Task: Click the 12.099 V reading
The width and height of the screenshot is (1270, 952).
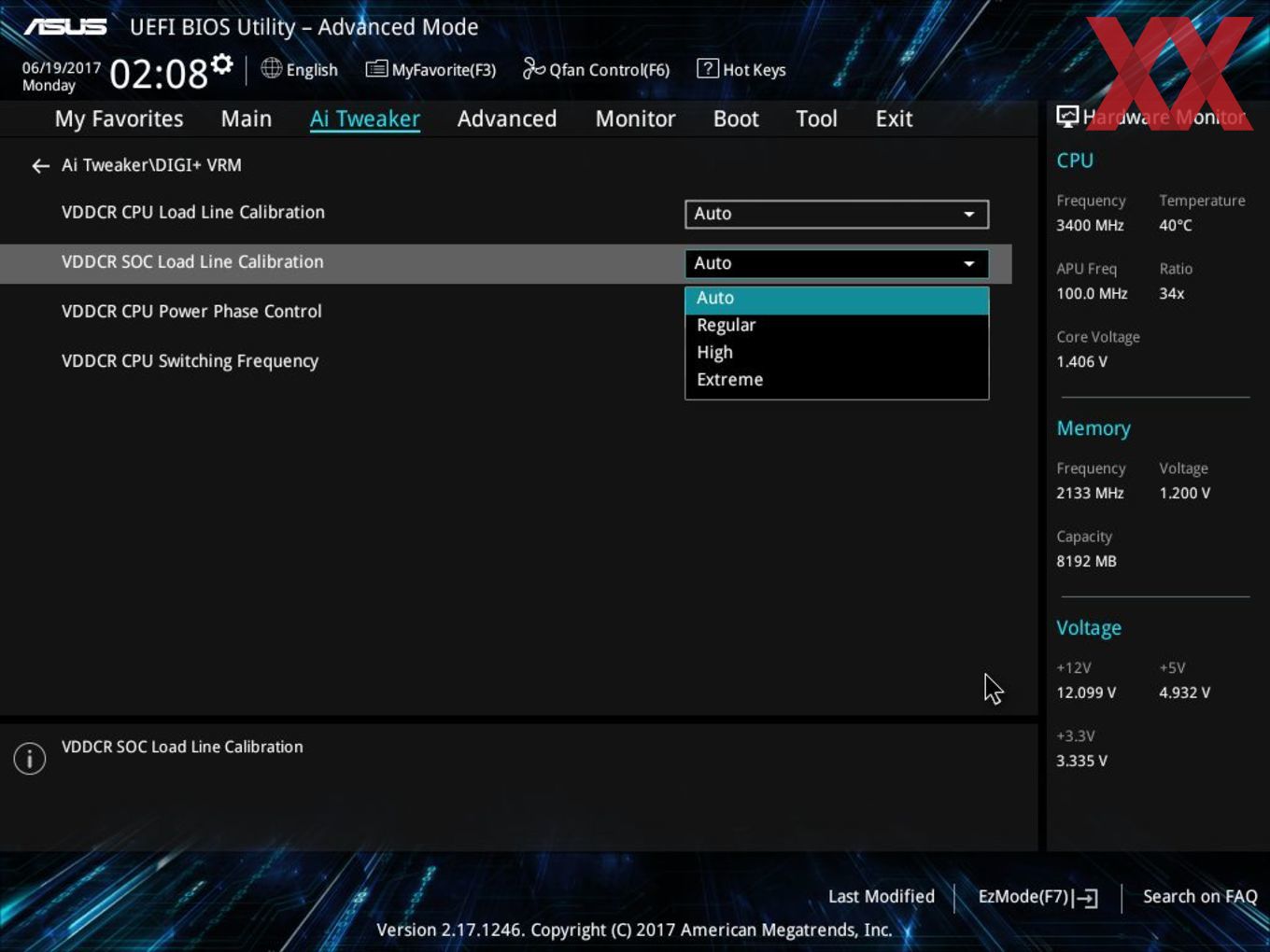Action: point(1086,693)
